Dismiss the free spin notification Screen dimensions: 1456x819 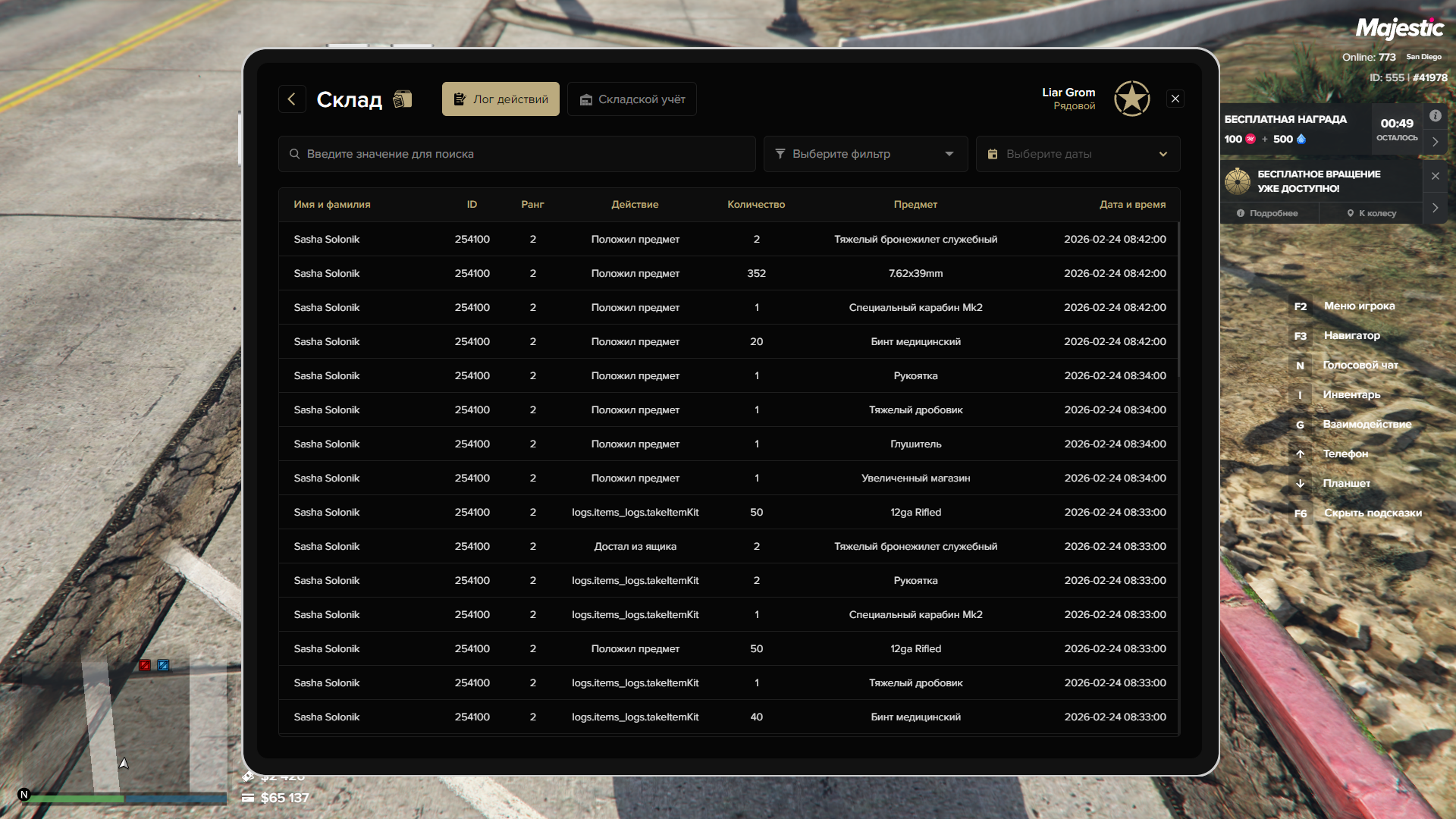[1435, 176]
